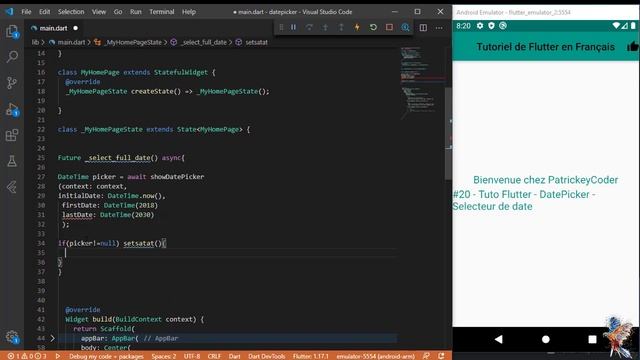Open the Testing flask view

pyautogui.click(x=12, y=161)
